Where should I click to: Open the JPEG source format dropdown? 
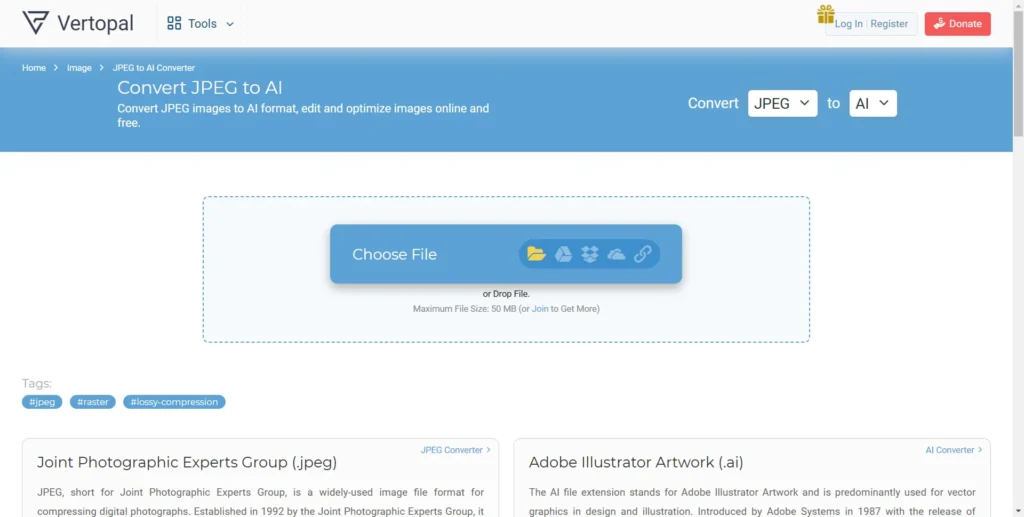(782, 103)
